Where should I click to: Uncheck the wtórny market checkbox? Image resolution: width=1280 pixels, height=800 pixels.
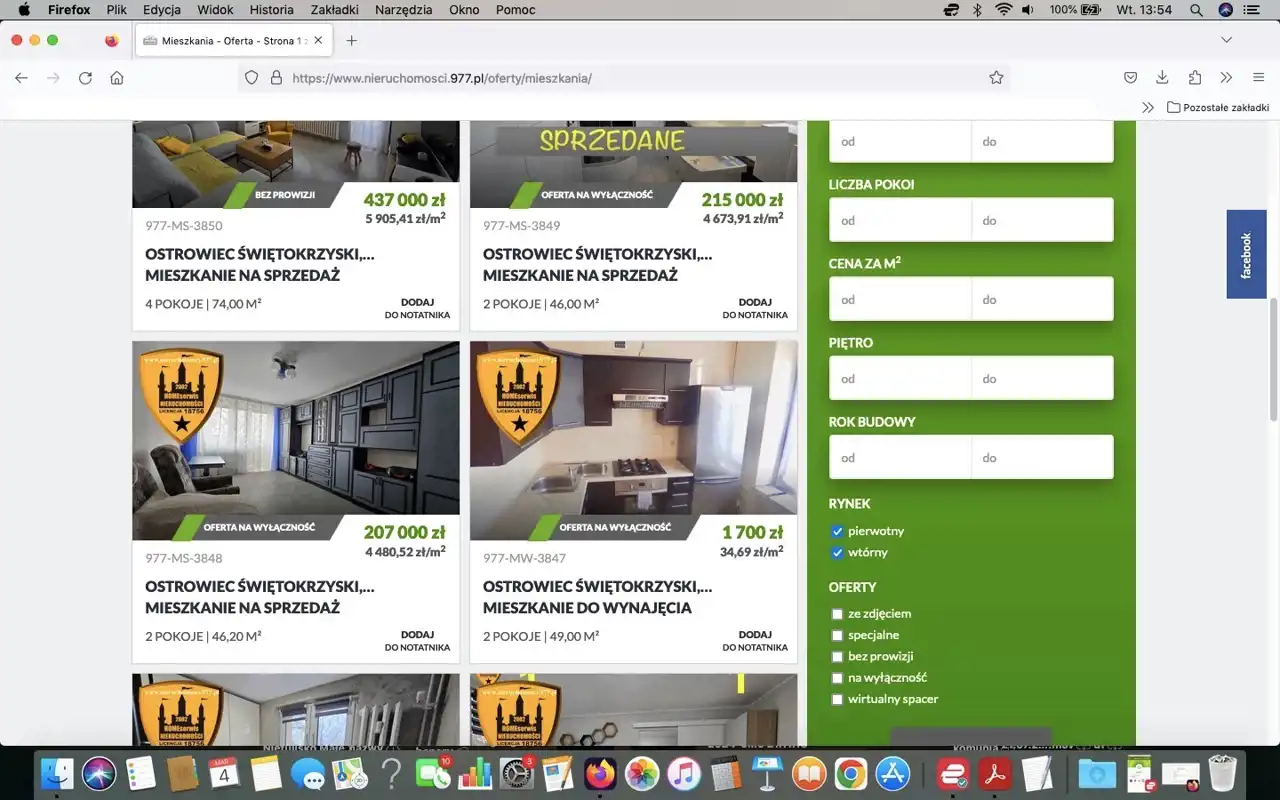point(838,552)
